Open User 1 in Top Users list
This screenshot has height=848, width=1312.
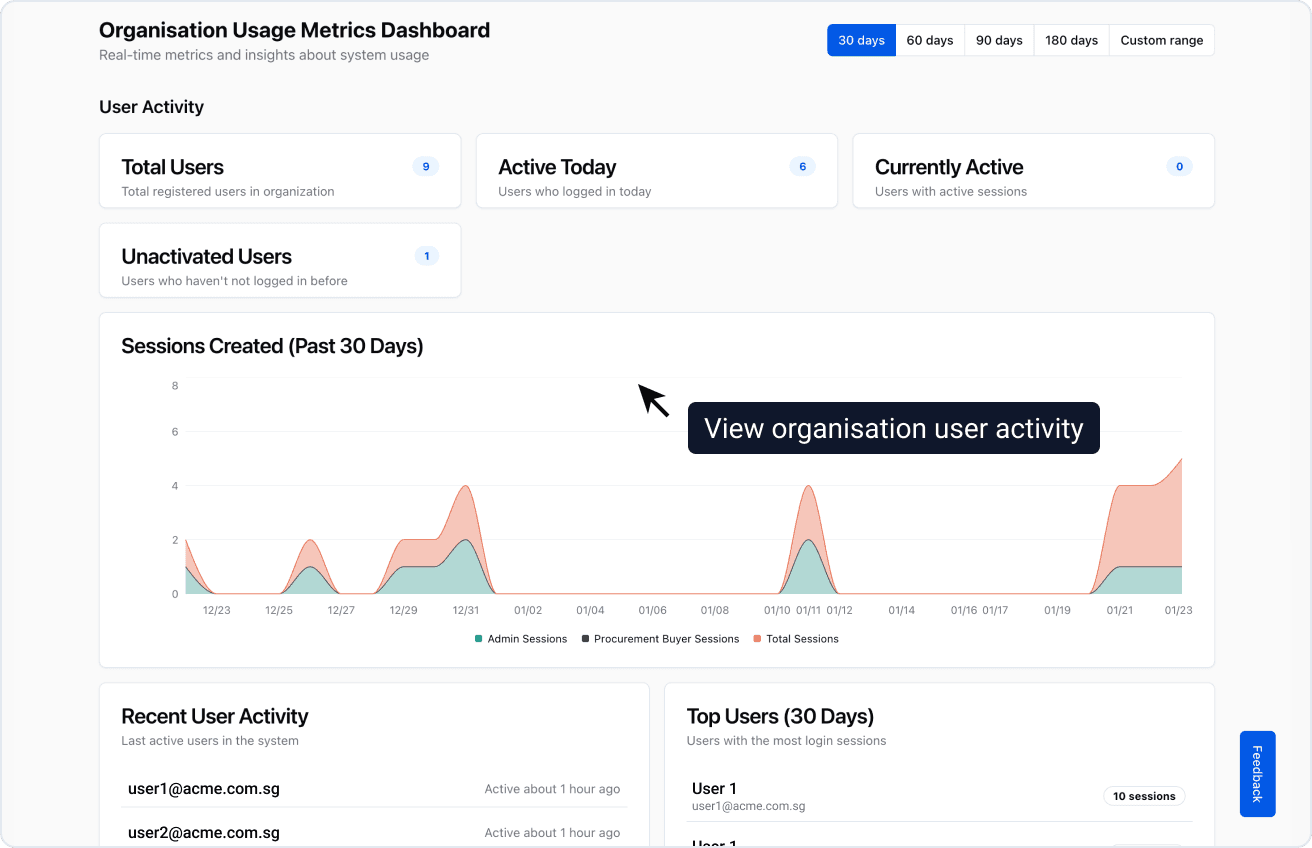point(714,789)
